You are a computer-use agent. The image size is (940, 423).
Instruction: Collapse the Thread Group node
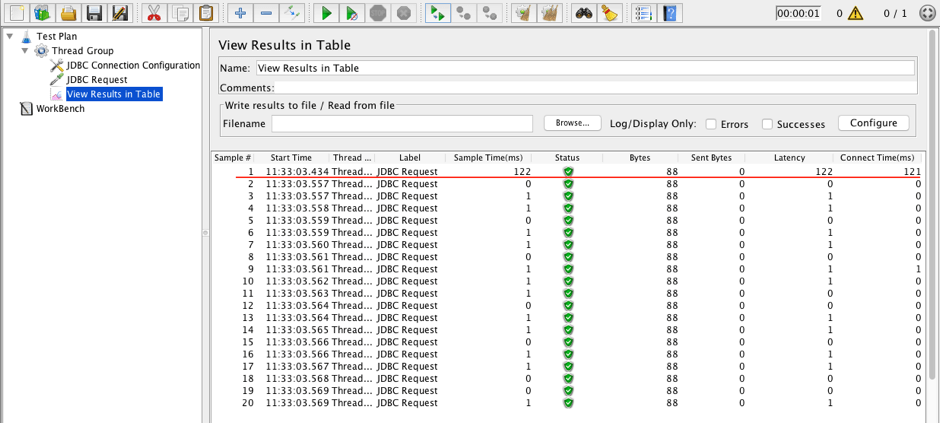pyautogui.click(x=25, y=51)
